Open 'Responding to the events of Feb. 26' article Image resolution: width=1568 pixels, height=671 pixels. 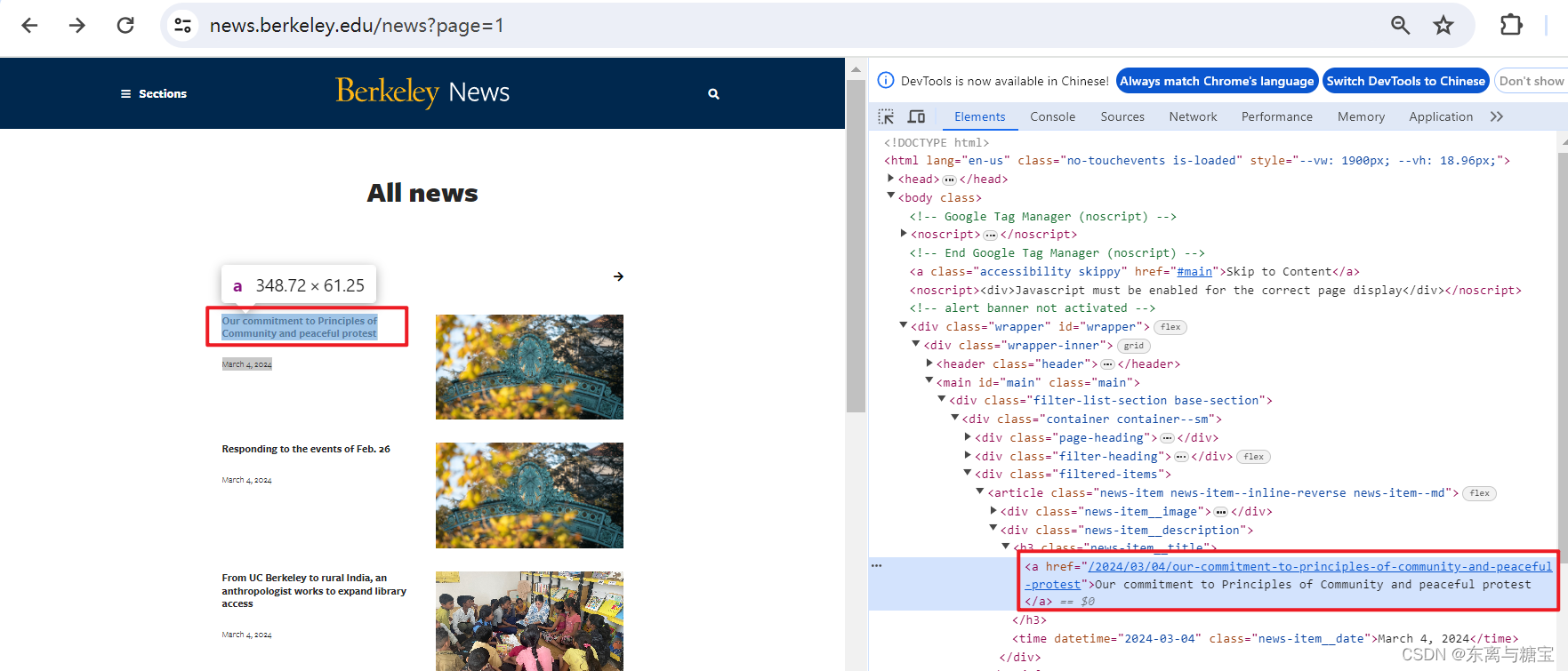tap(306, 449)
